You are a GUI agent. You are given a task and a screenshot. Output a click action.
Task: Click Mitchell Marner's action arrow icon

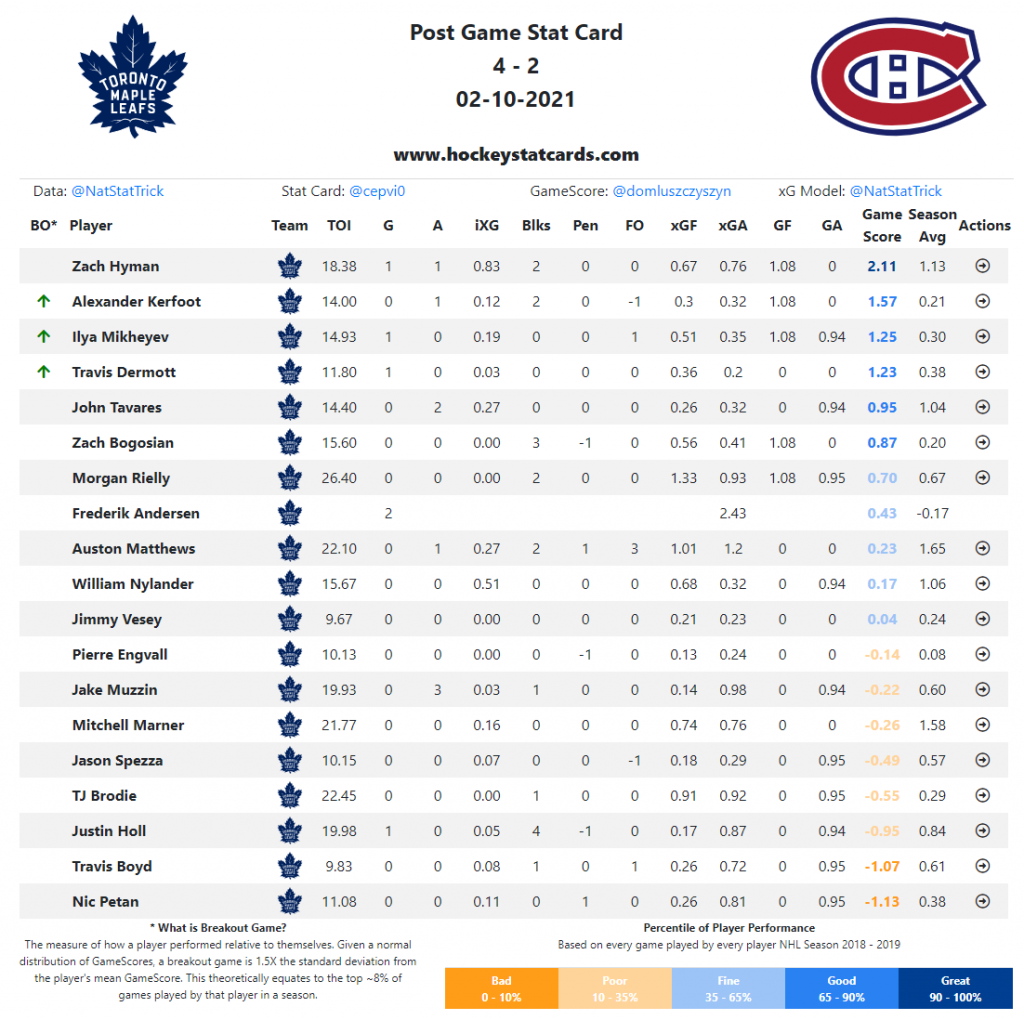(982, 724)
